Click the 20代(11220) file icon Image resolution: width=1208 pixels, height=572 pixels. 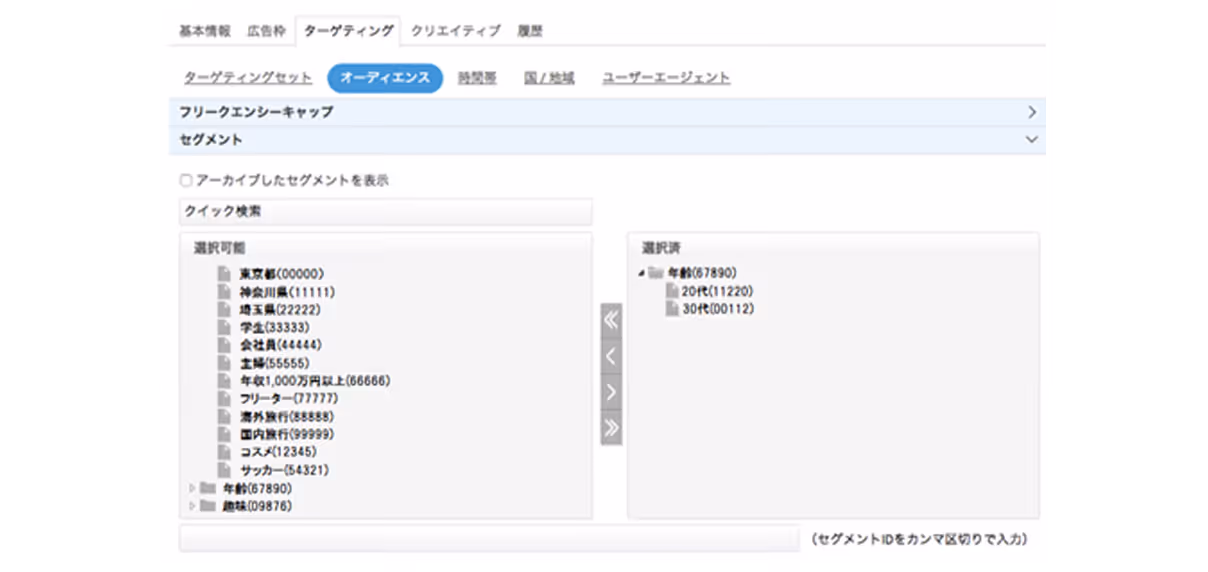pos(673,291)
